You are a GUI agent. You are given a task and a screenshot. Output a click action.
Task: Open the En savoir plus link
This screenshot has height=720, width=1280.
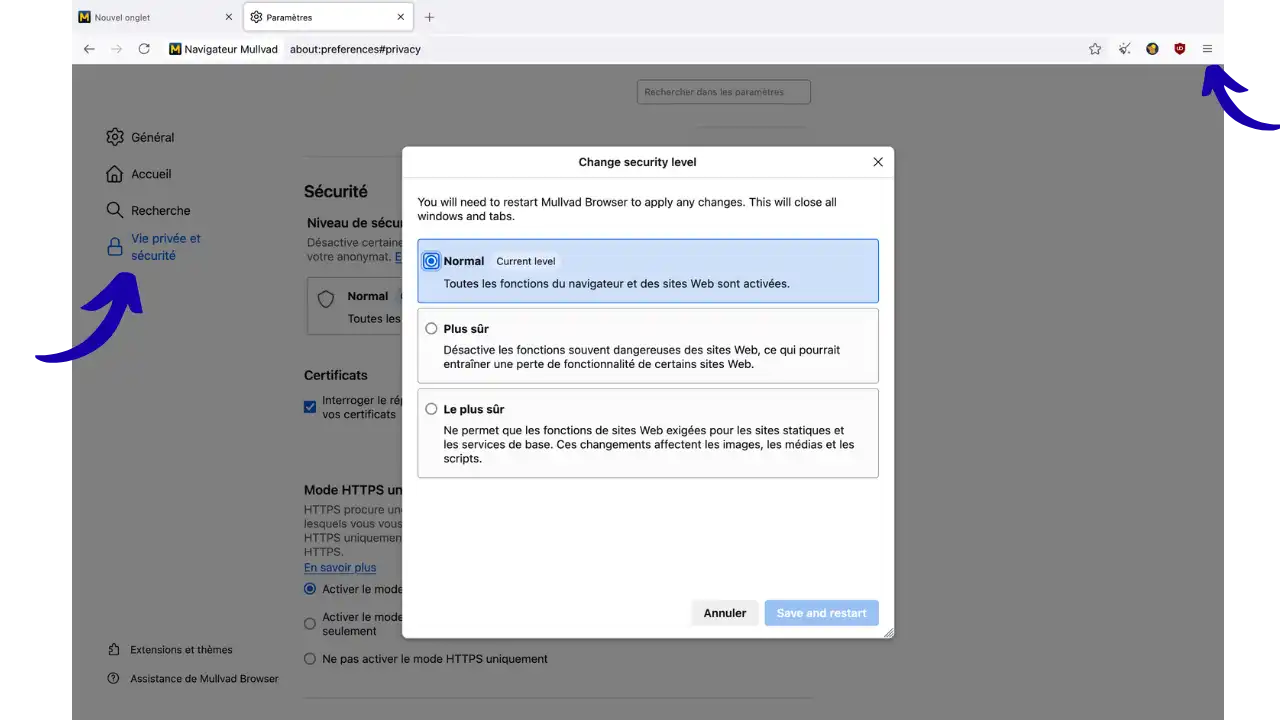click(340, 567)
